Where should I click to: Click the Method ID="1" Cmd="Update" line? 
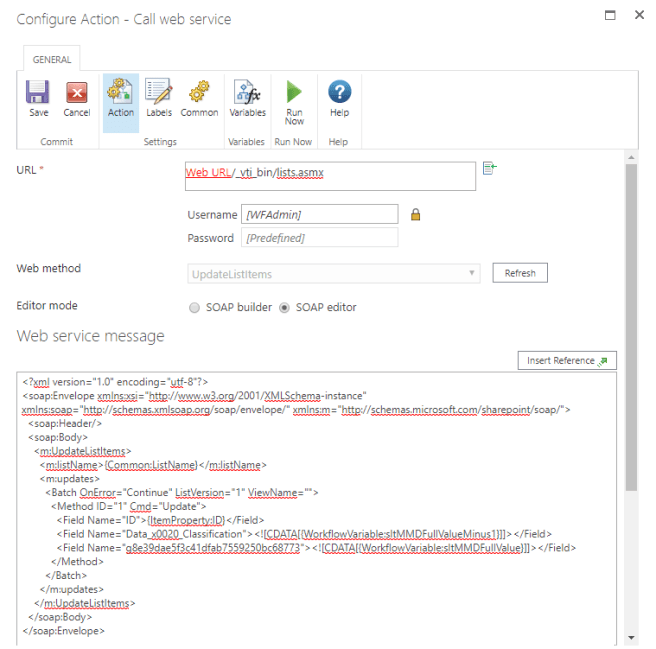tap(128, 506)
